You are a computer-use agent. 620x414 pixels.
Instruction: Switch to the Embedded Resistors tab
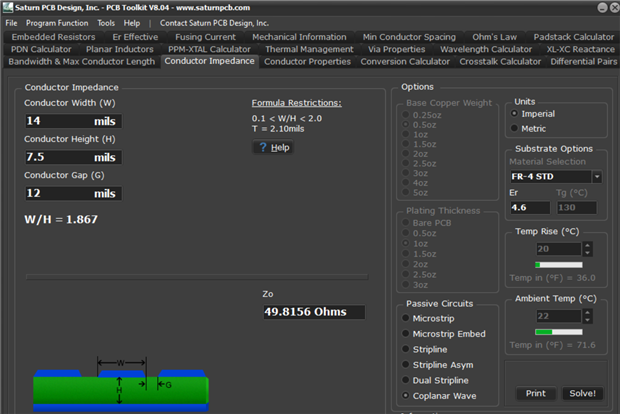[53, 37]
